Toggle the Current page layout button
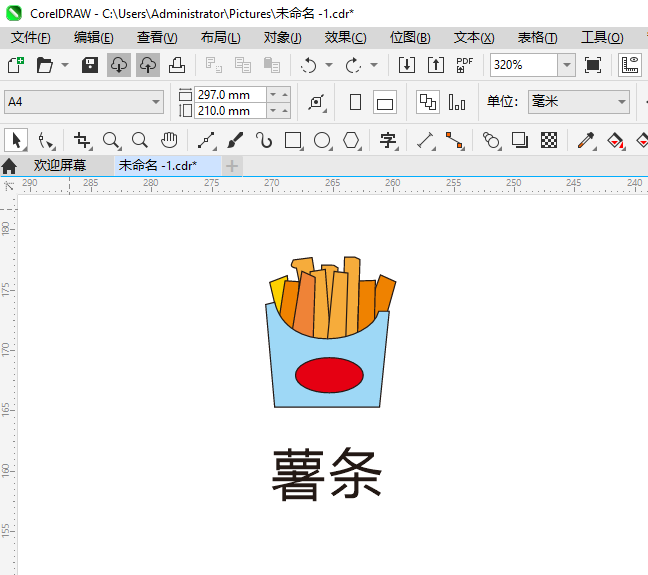Image resolution: width=648 pixels, height=575 pixels. pos(457,102)
